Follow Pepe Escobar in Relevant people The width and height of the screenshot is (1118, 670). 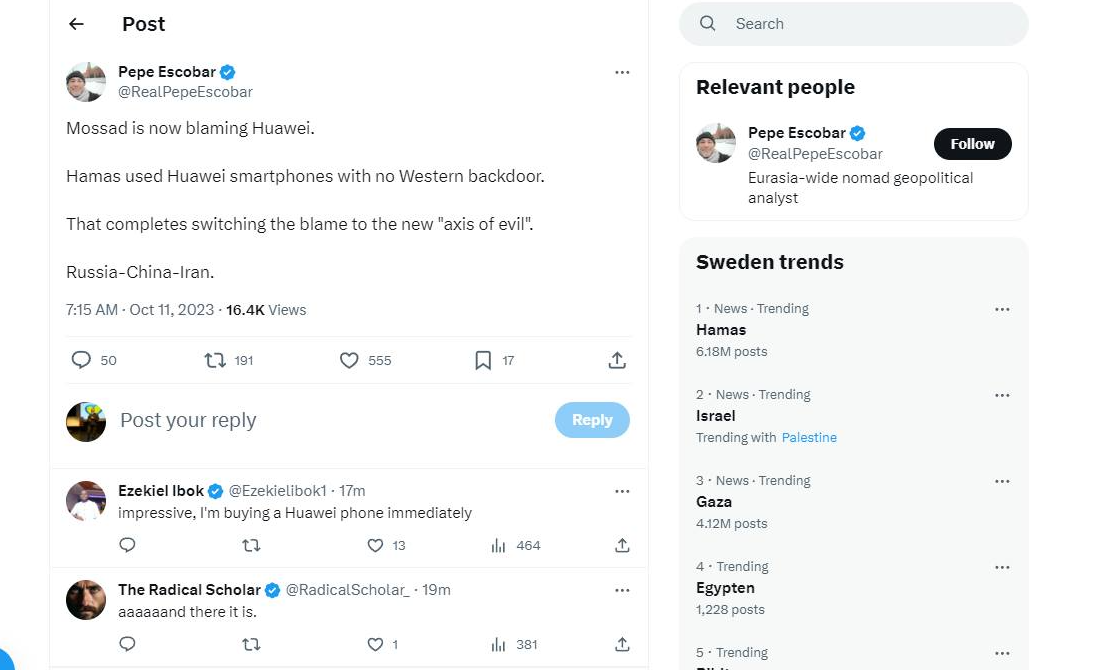tap(972, 144)
